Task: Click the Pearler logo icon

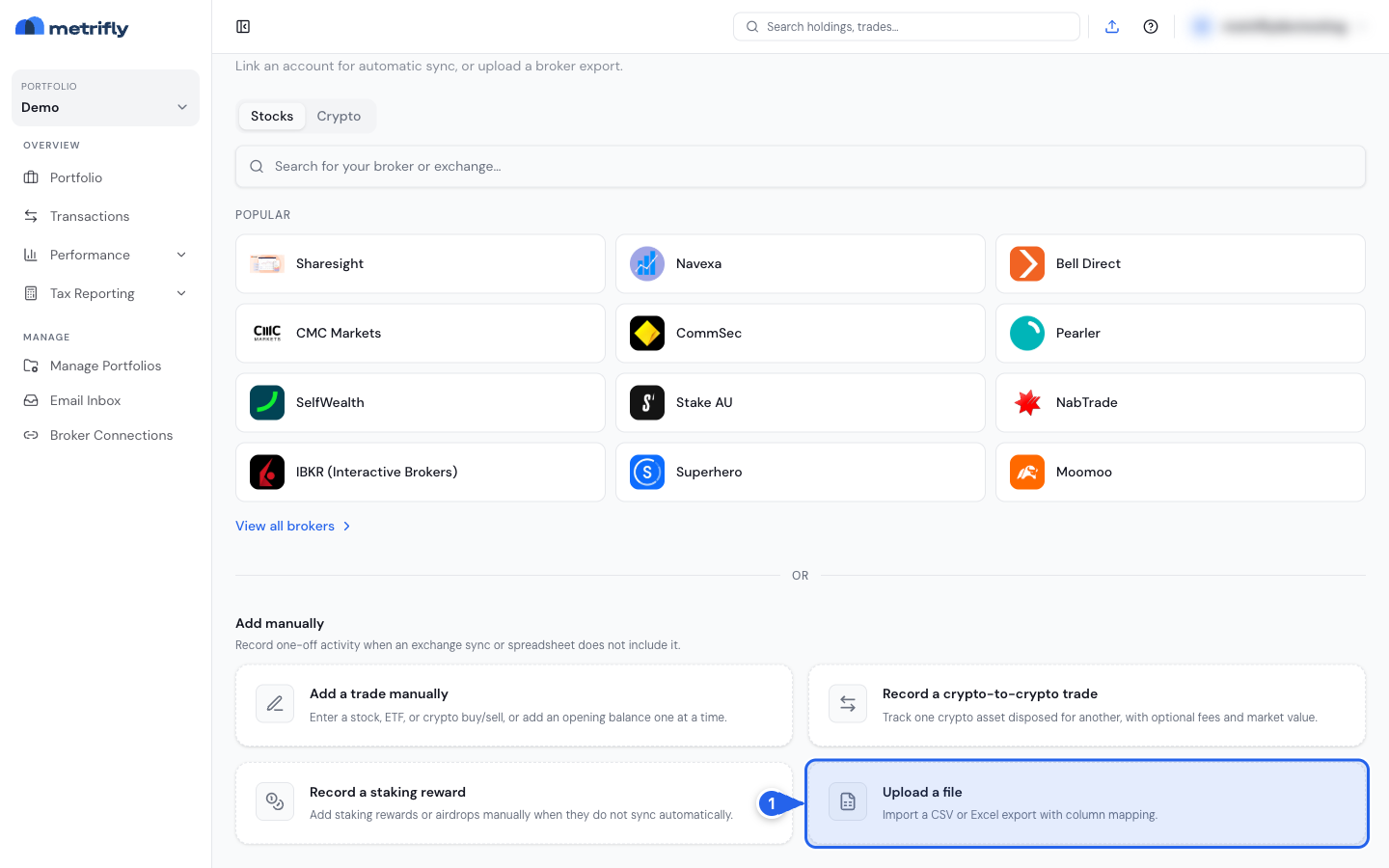Action: [1027, 333]
